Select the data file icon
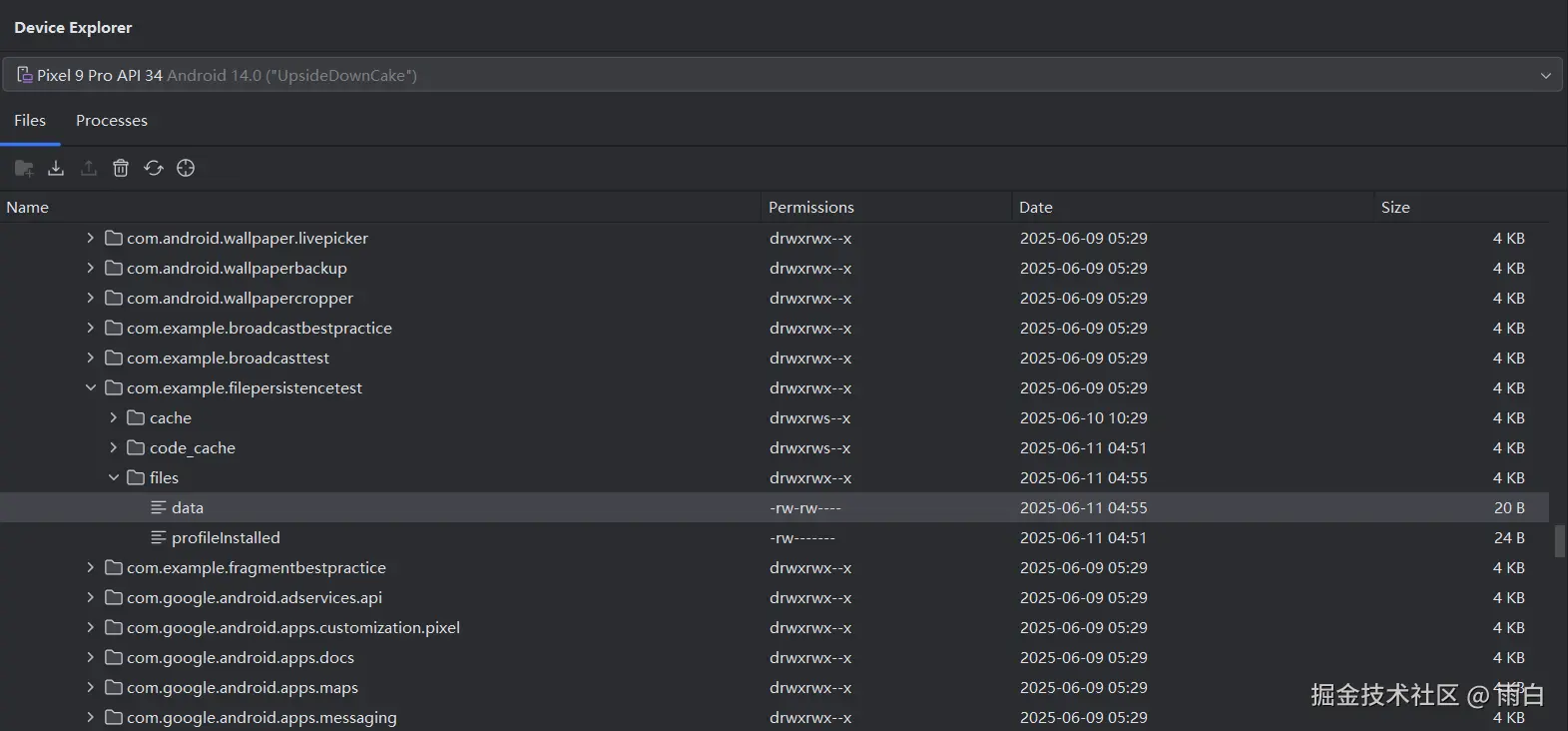 tap(158, 507)
